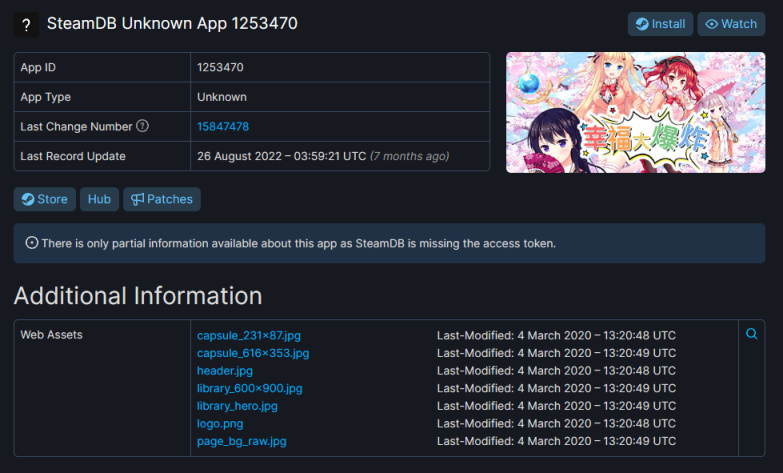Screen dimensions: 783x473
Task: Click the Additional Information heading
Action: pos(138,296)
